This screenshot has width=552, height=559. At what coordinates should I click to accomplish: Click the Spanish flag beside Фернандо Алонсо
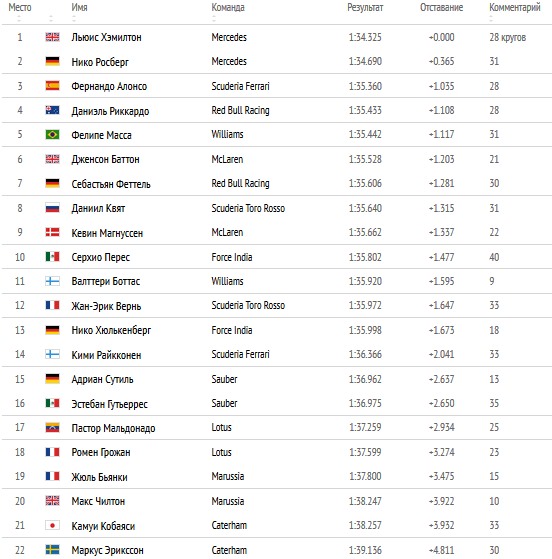tap(52, 86)
